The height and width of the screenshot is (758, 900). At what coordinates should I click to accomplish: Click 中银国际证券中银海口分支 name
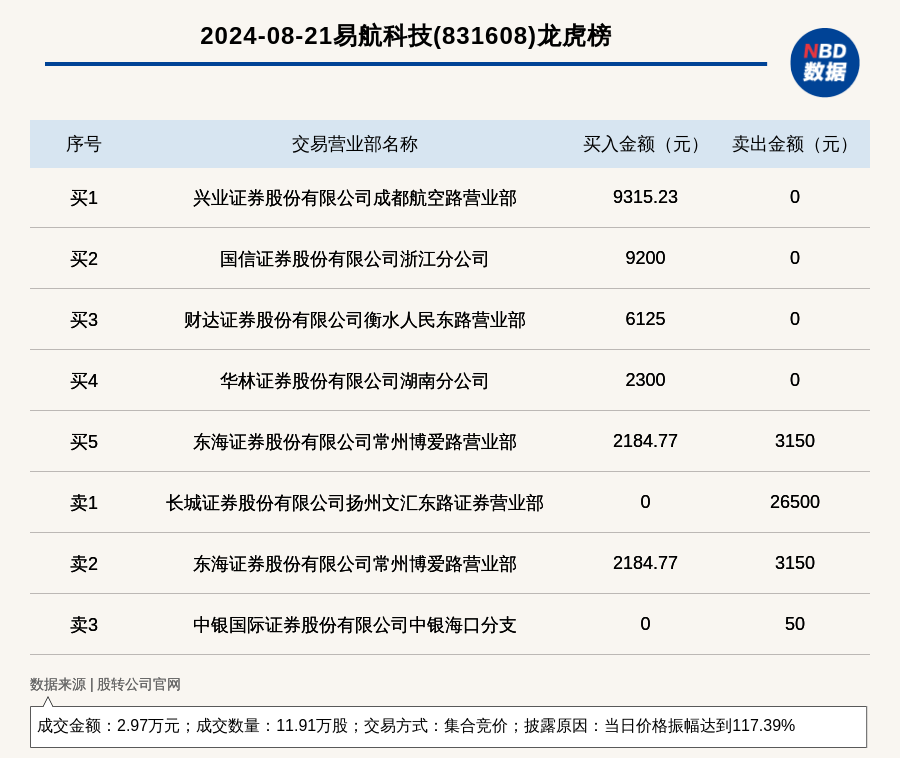354,625
